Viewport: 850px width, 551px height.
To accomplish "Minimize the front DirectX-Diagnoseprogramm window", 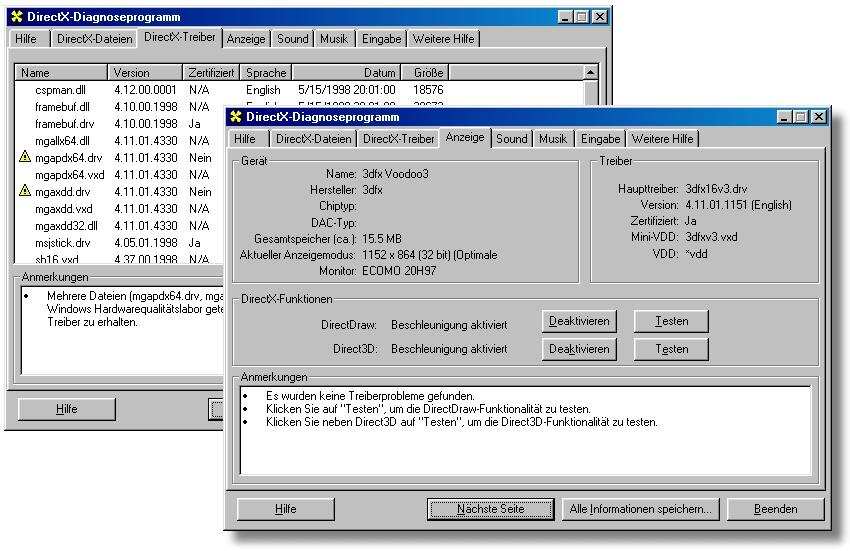I will pos(786,117).
